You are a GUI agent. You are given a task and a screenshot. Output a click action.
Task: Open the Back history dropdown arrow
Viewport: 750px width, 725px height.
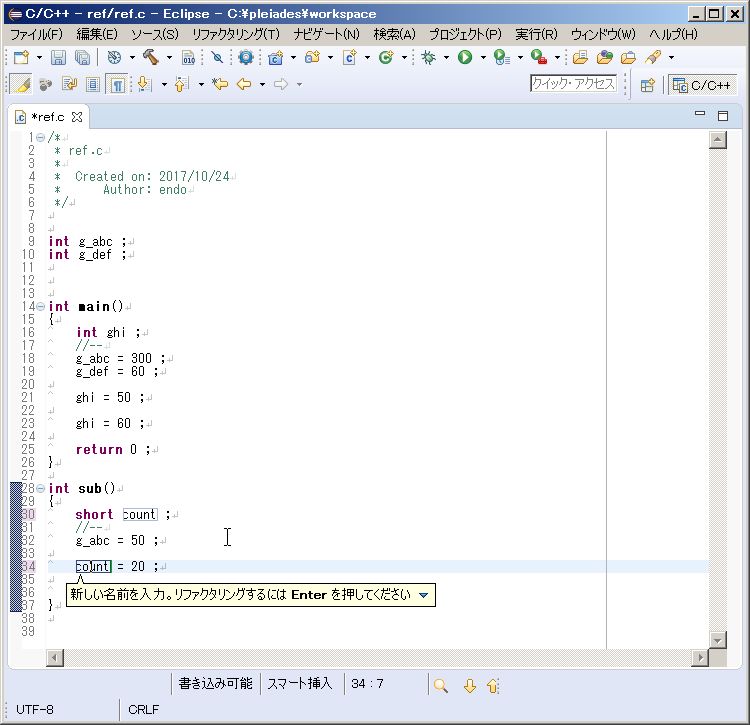(x=262, y=85)
